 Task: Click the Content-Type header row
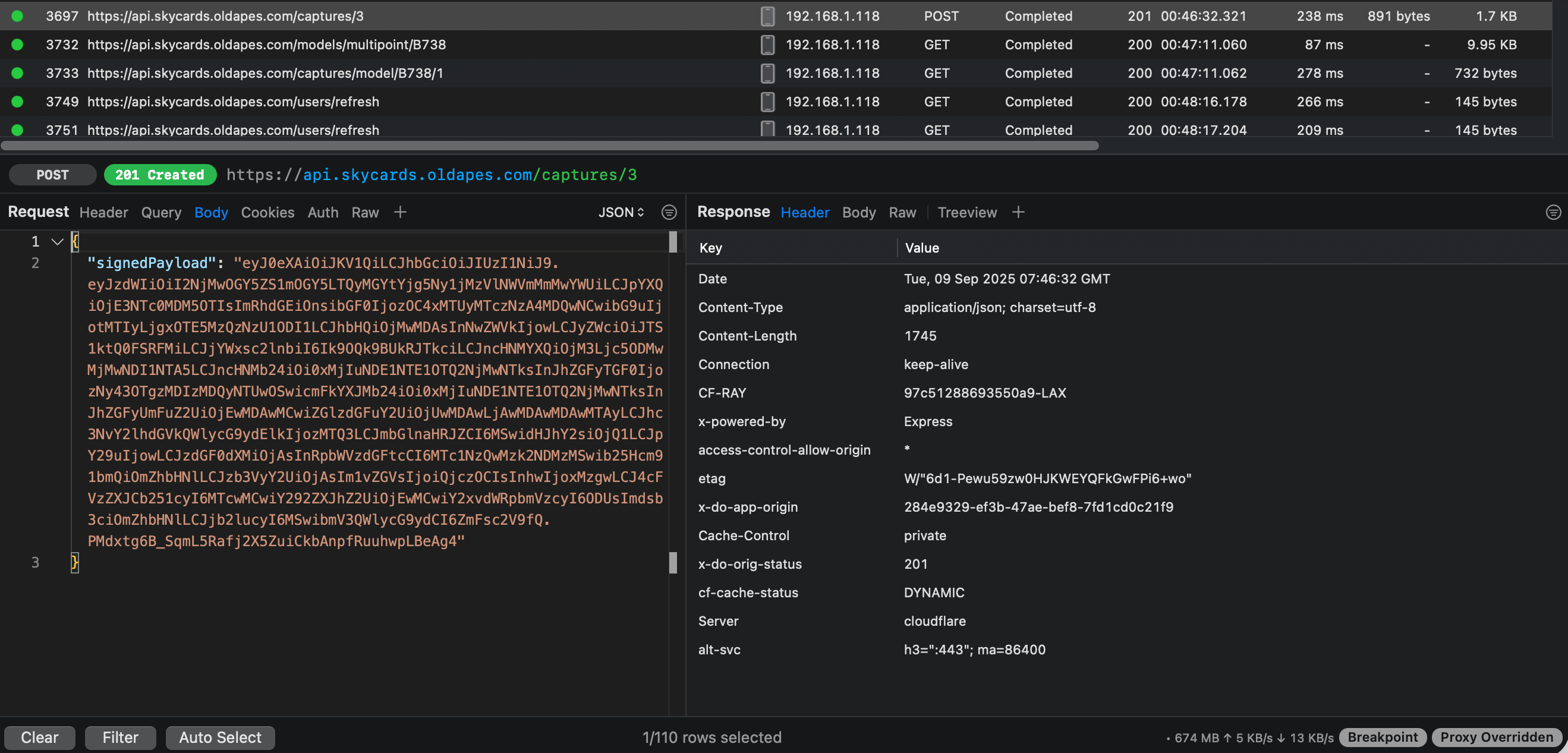1126,307
